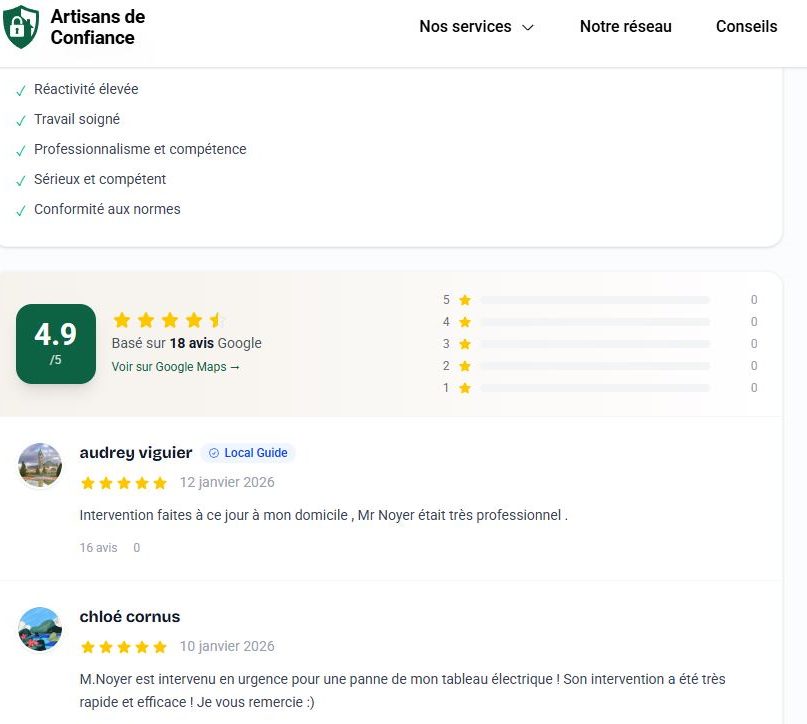Click the star icon in the 1-star row
The image size is (807, 724).
click(464, 388)
